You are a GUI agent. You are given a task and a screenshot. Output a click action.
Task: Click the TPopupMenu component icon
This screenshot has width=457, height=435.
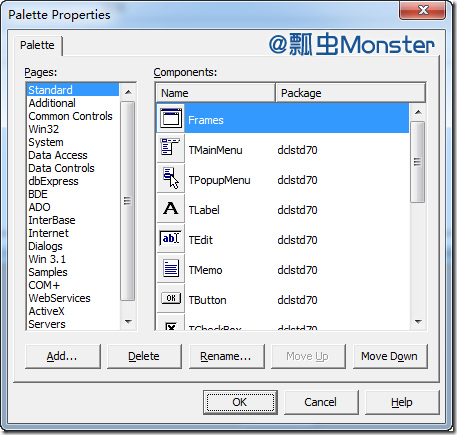(171, 178)
